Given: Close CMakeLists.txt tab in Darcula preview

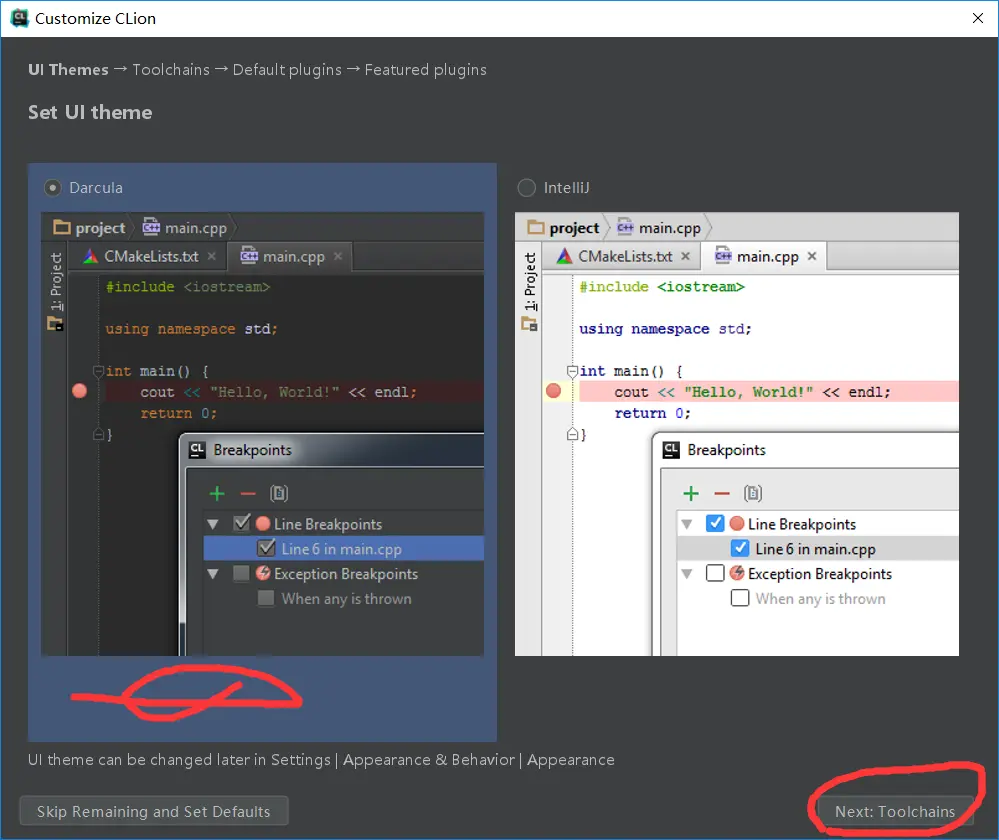Looking at the screenshot, I should pyautogui.click(x=212, y=256).
